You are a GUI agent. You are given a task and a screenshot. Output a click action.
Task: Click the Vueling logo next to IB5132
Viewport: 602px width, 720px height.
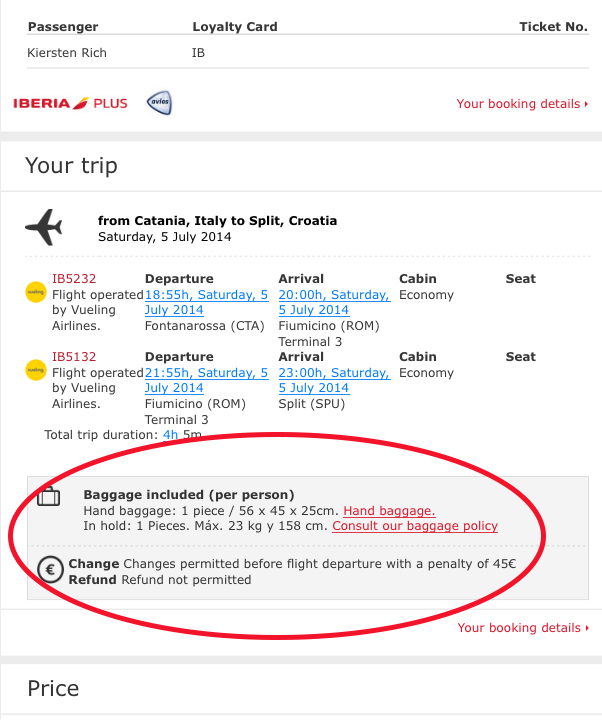tap(35, 370)
